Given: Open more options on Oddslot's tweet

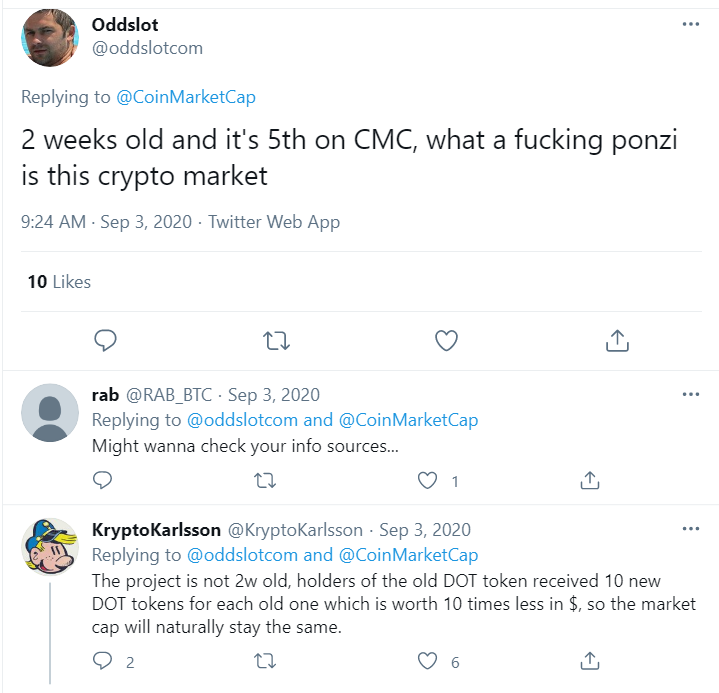Looking at the screenshot, I should tap(690, 23).
